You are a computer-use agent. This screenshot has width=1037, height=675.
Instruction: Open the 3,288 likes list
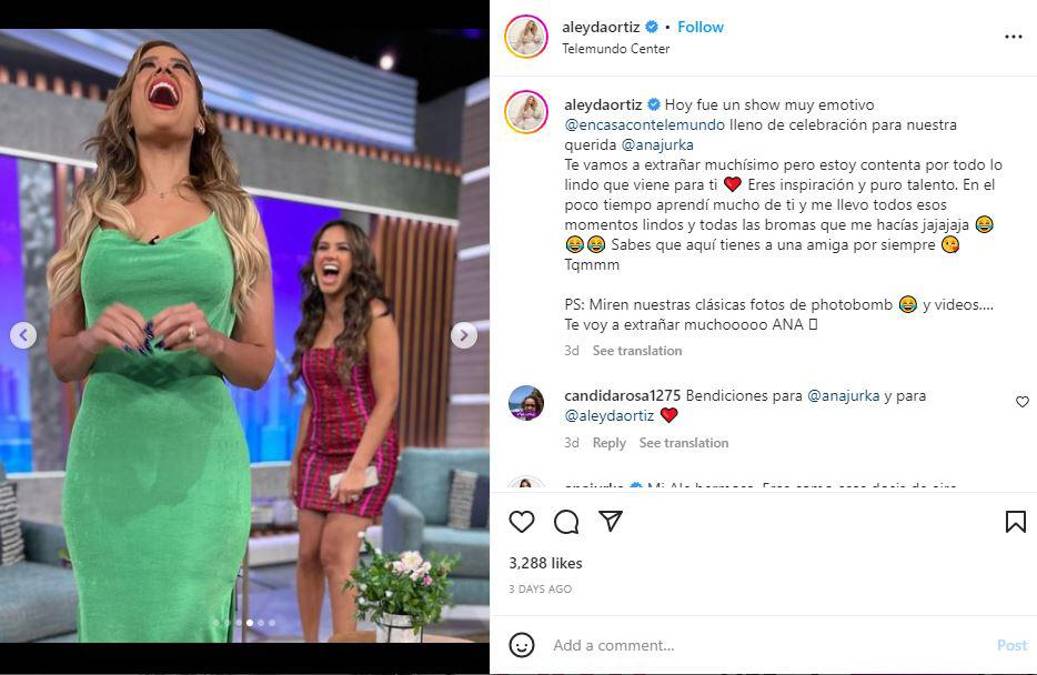pos(546,563)
